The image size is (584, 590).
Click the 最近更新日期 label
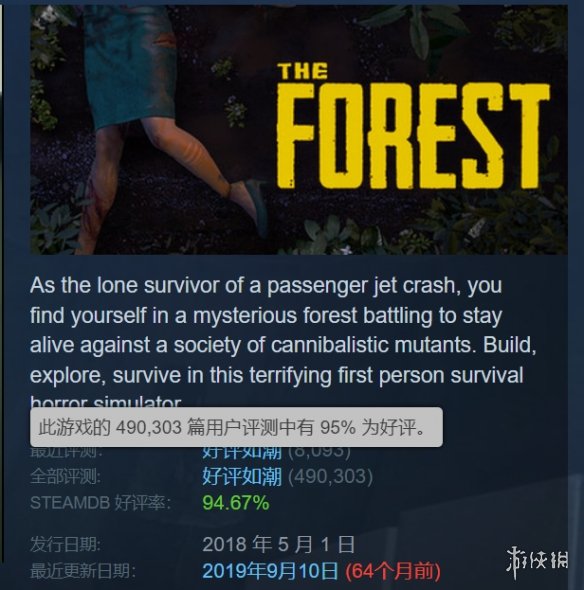(x=83, y=571)
